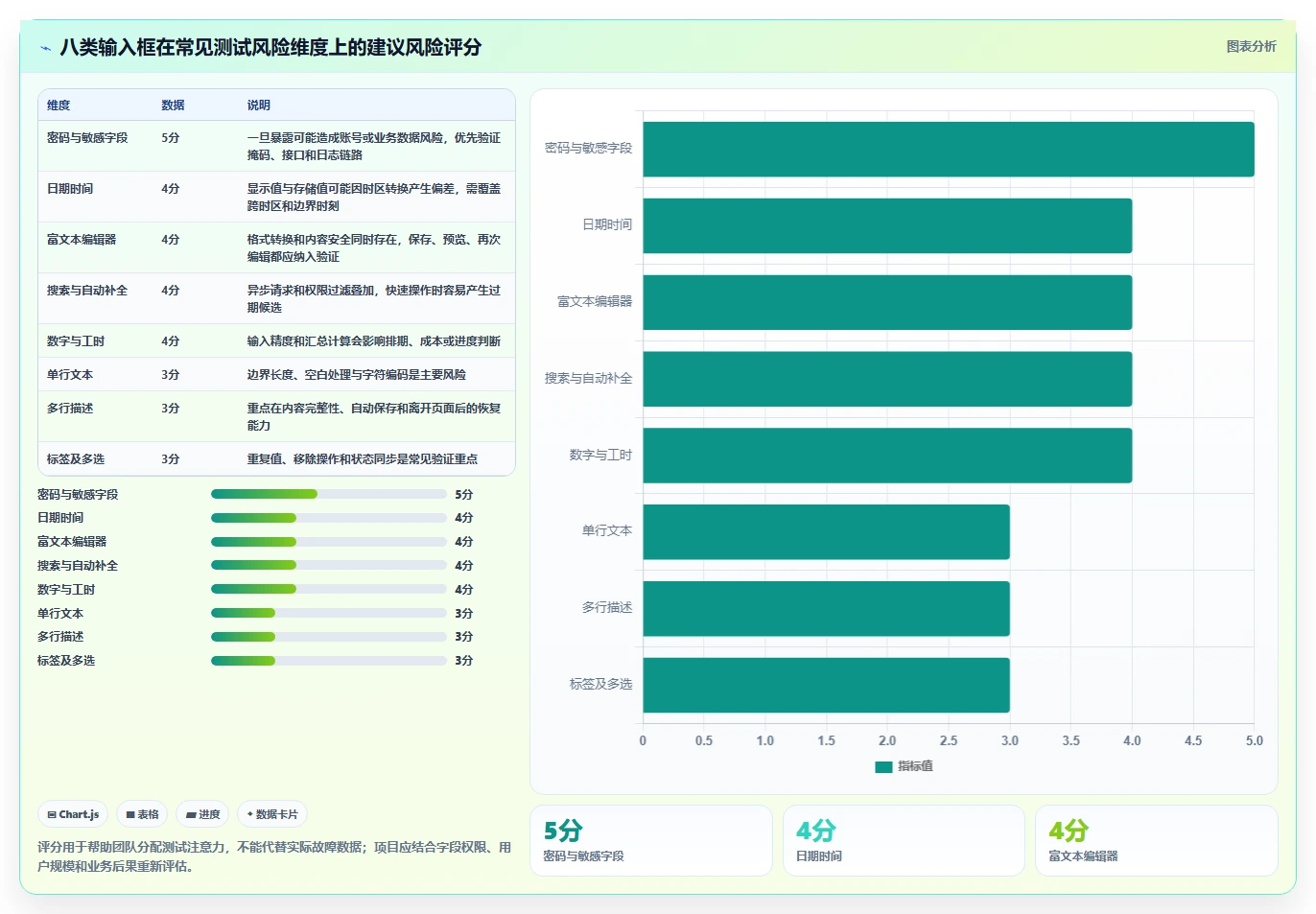Screen dimensions: 1316x914
Task: Click the 3分 score in the table's 单行文本 row
Action: 171,375
